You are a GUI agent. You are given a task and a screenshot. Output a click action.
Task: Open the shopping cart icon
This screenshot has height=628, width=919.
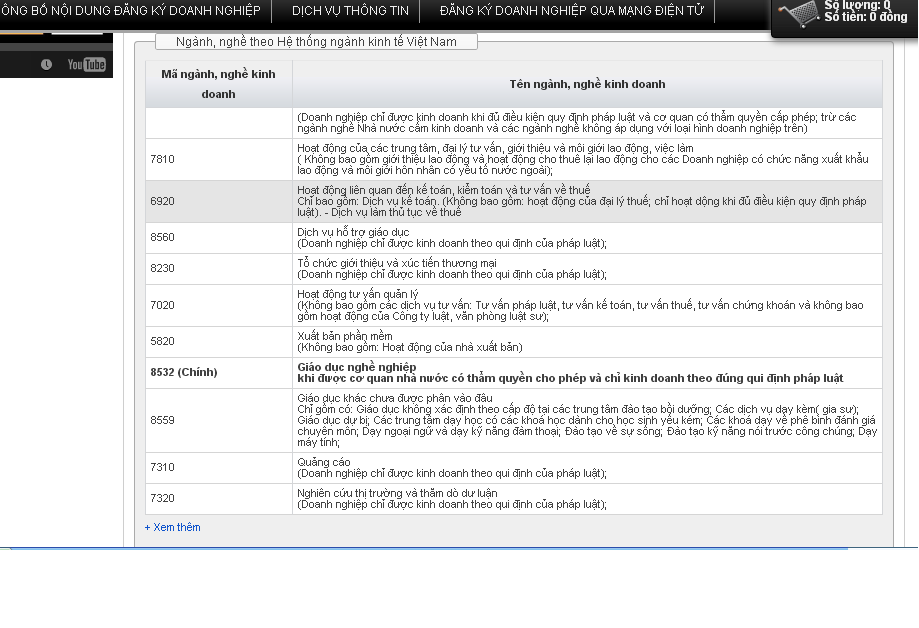click(x=798, y=14)
